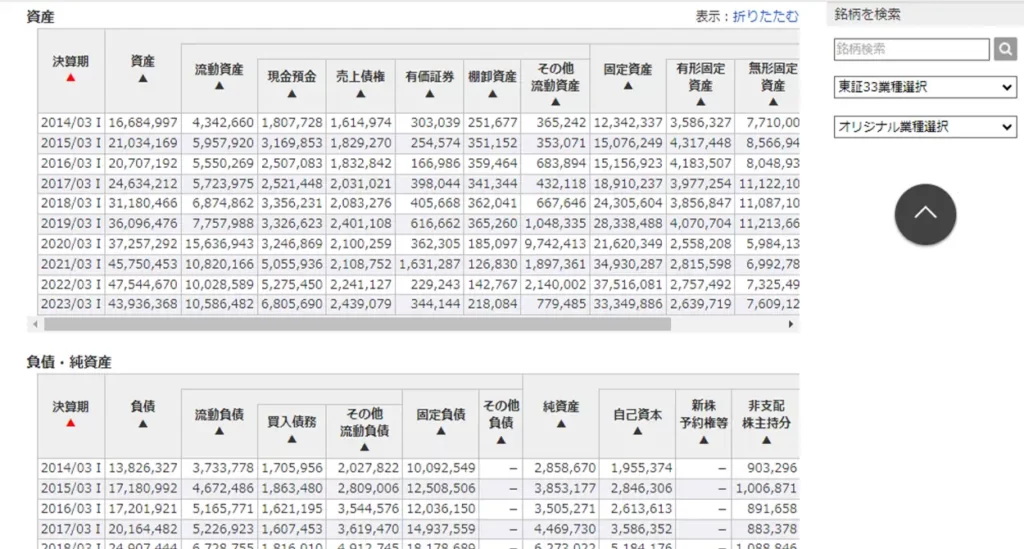The width and height of the screenshot is (1024, 549).
Task: Click into the 銘柄検索 input field
Action: click(911, 49)
